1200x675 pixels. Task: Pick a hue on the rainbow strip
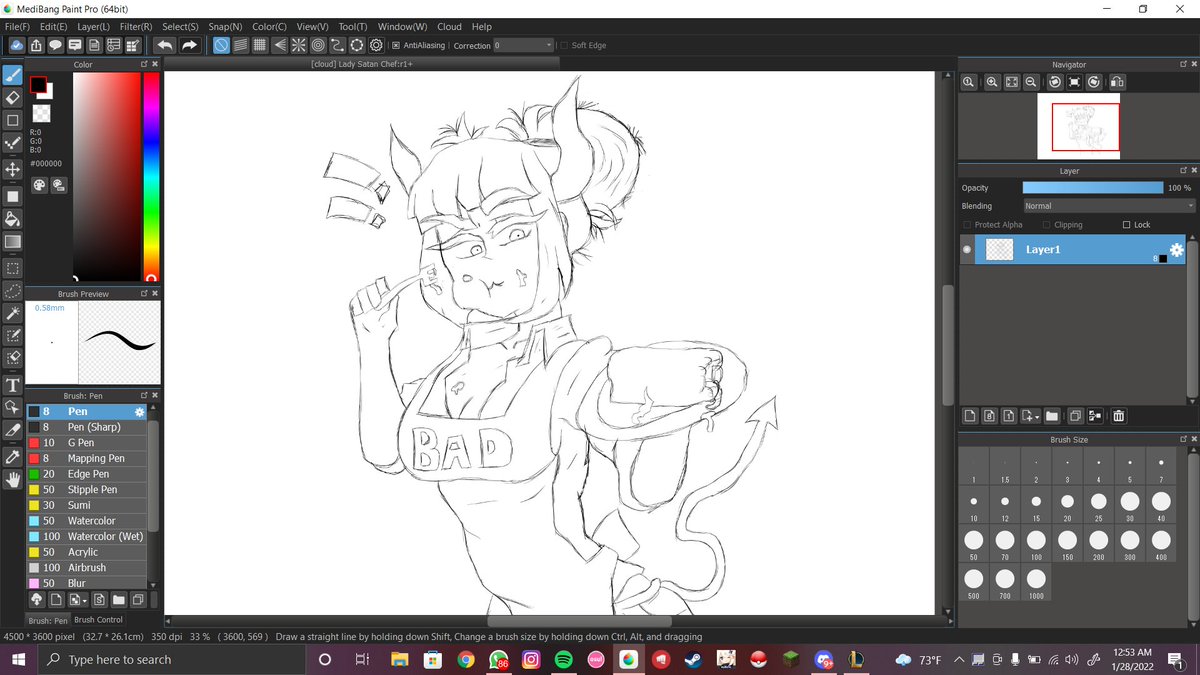tap(151, 177)
